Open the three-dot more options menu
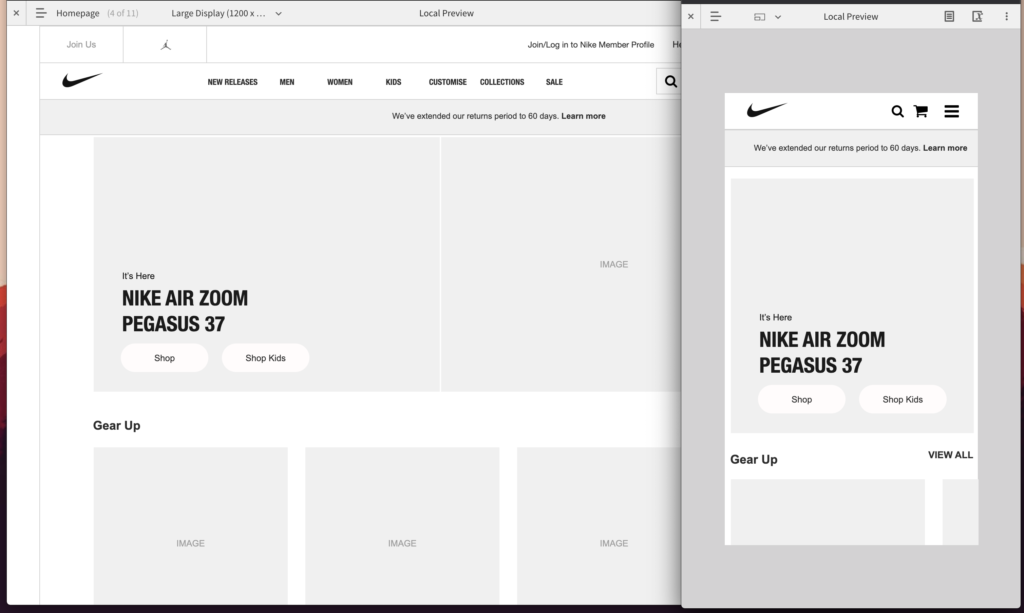Screen dimensions: 1024x613 1006,16
